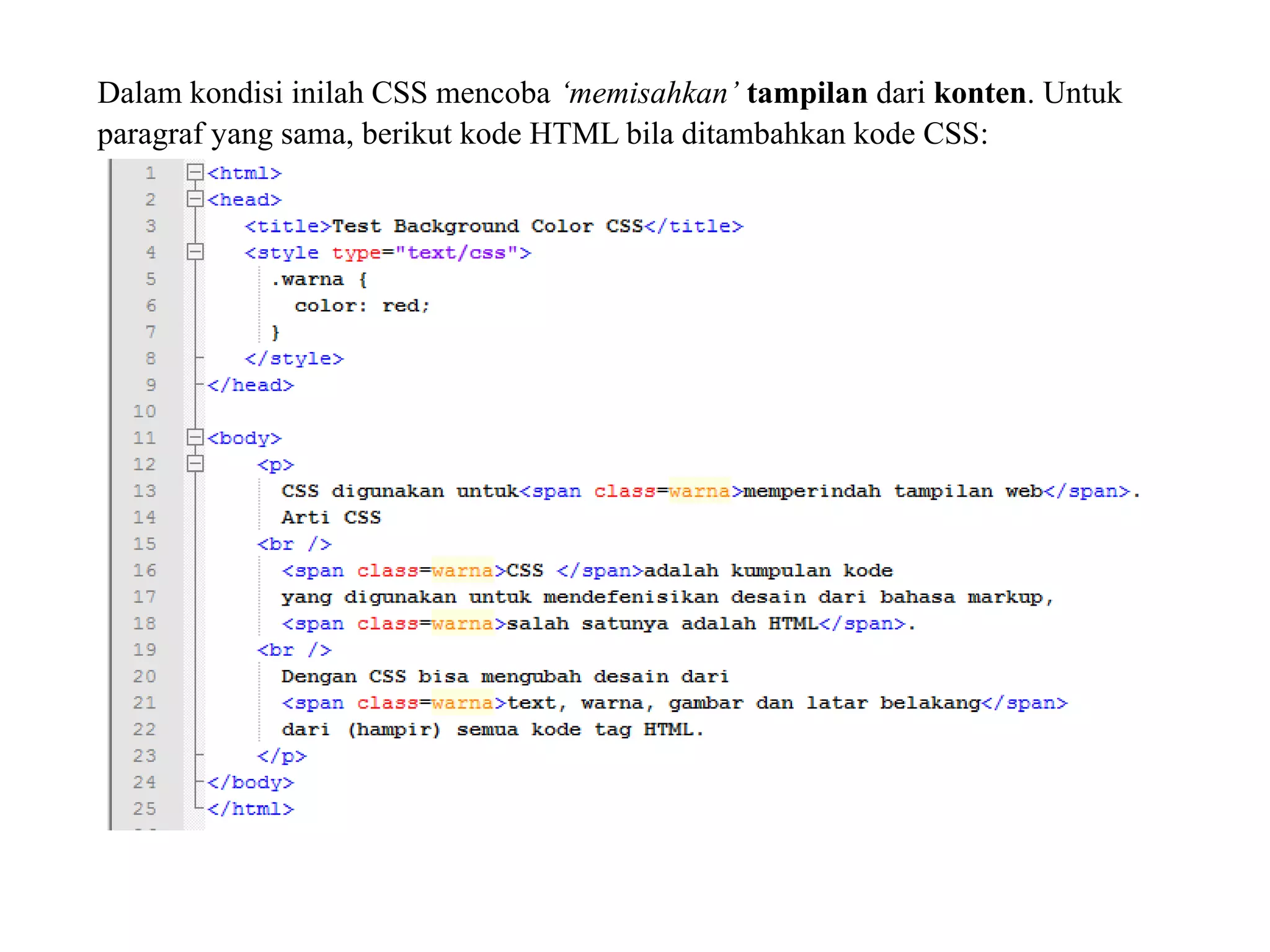1270x952 pixels.
Task: Click line number 3 in the gutter
Action: tap(150, 226)
